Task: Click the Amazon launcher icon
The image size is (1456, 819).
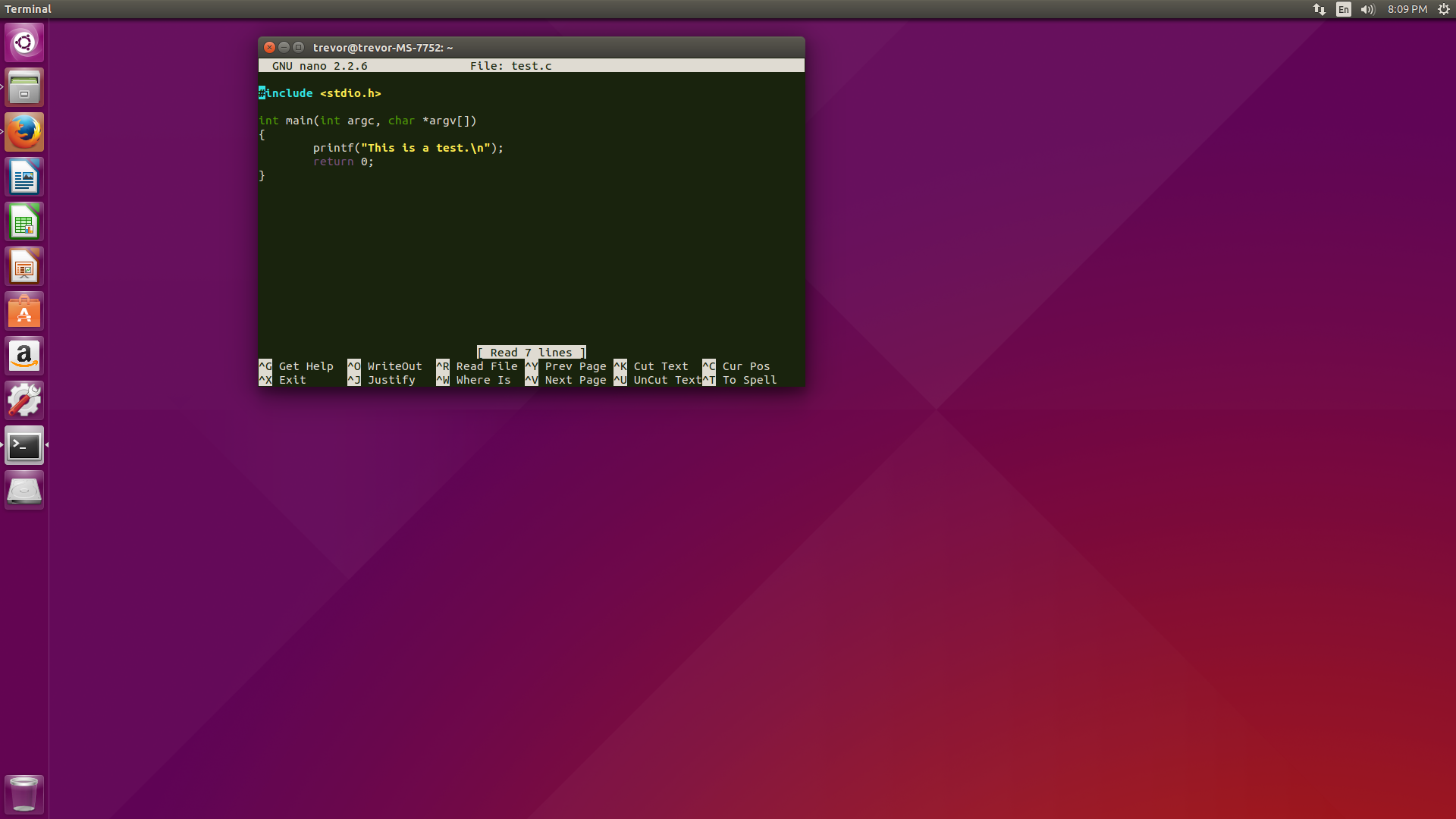Action: [x=24, y=356]
